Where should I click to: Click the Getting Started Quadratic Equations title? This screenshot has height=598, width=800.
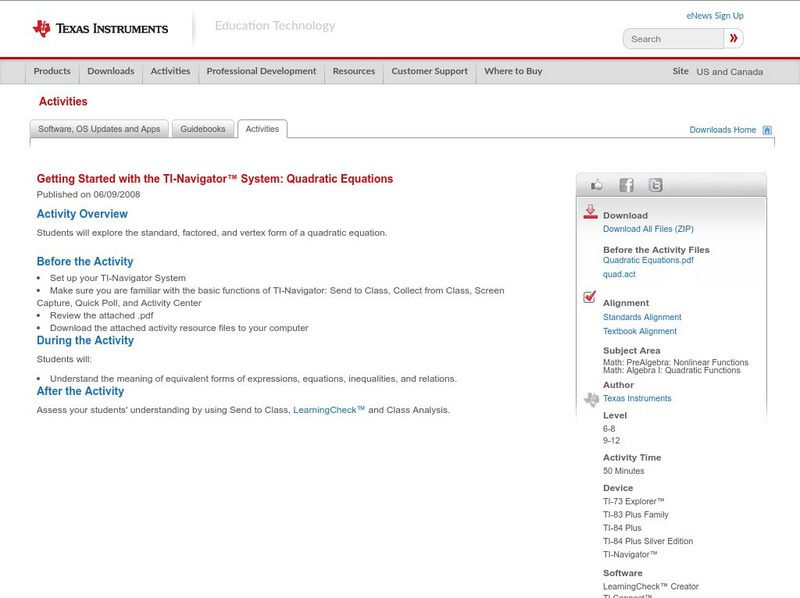coord(215,179)
